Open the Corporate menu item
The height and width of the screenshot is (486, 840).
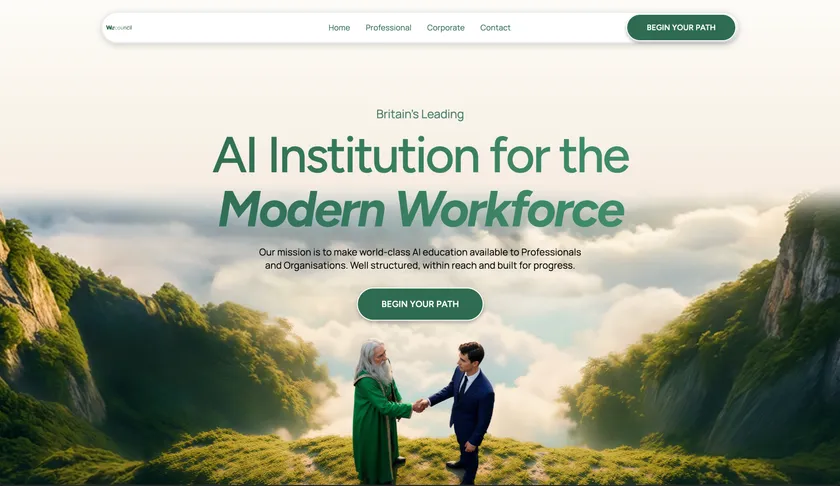pyautogui.click(x=446, y=28)
